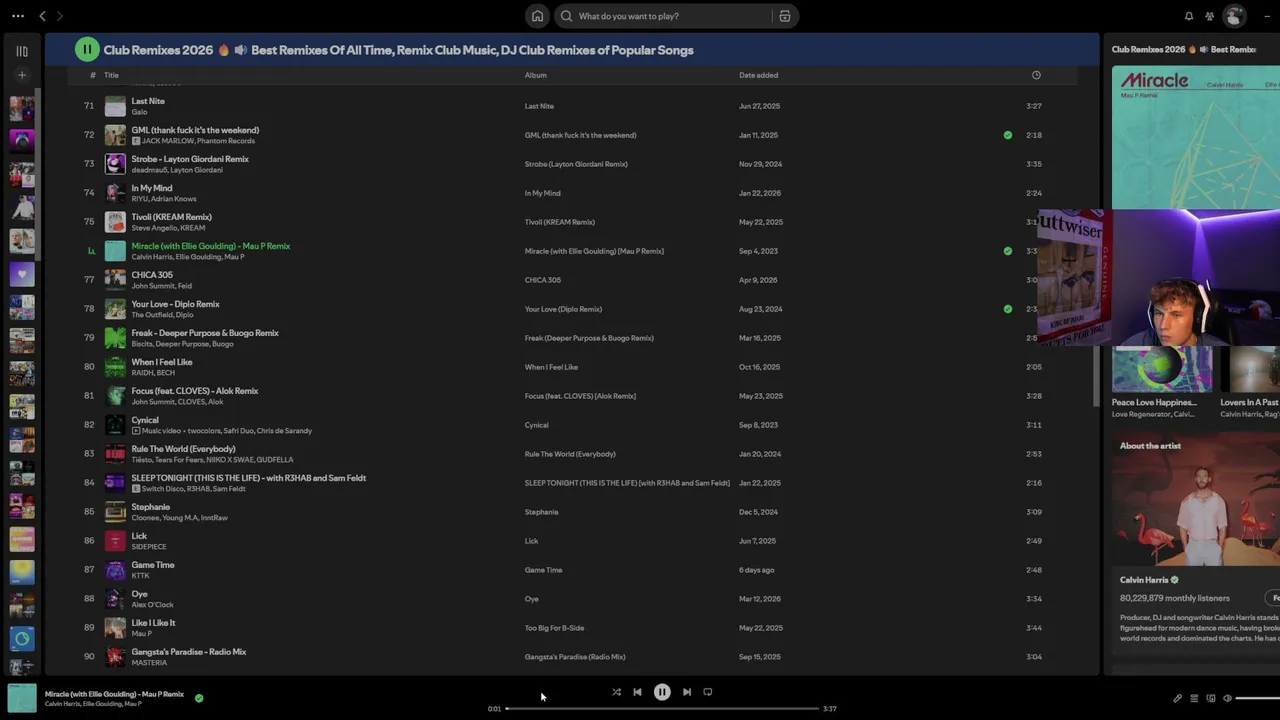Screen dimensions: 1280x720
Task: Open the now-playing album art thumbnail
Action: 22,698
